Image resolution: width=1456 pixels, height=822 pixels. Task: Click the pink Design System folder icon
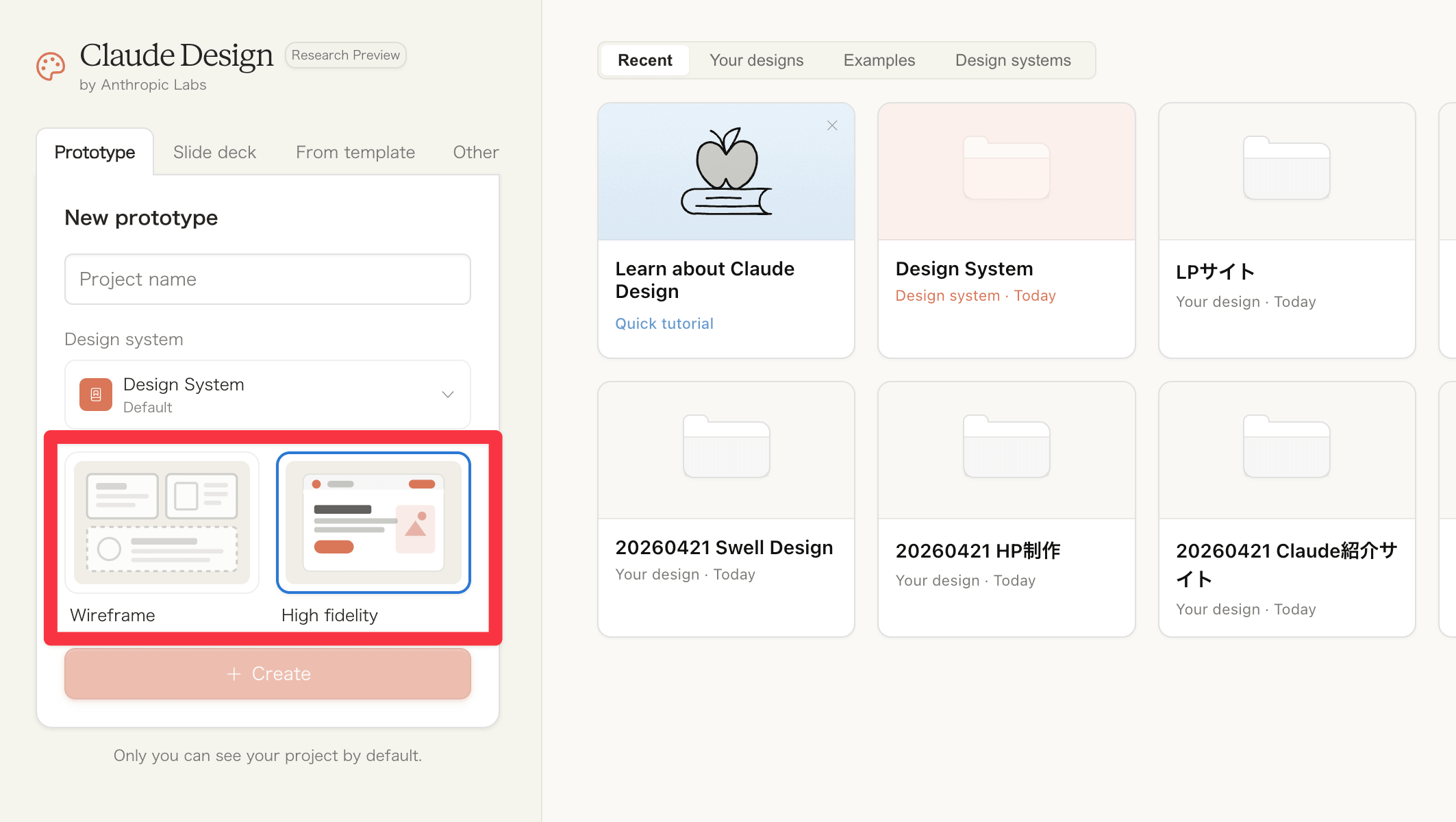click(x=1006, y=169)
